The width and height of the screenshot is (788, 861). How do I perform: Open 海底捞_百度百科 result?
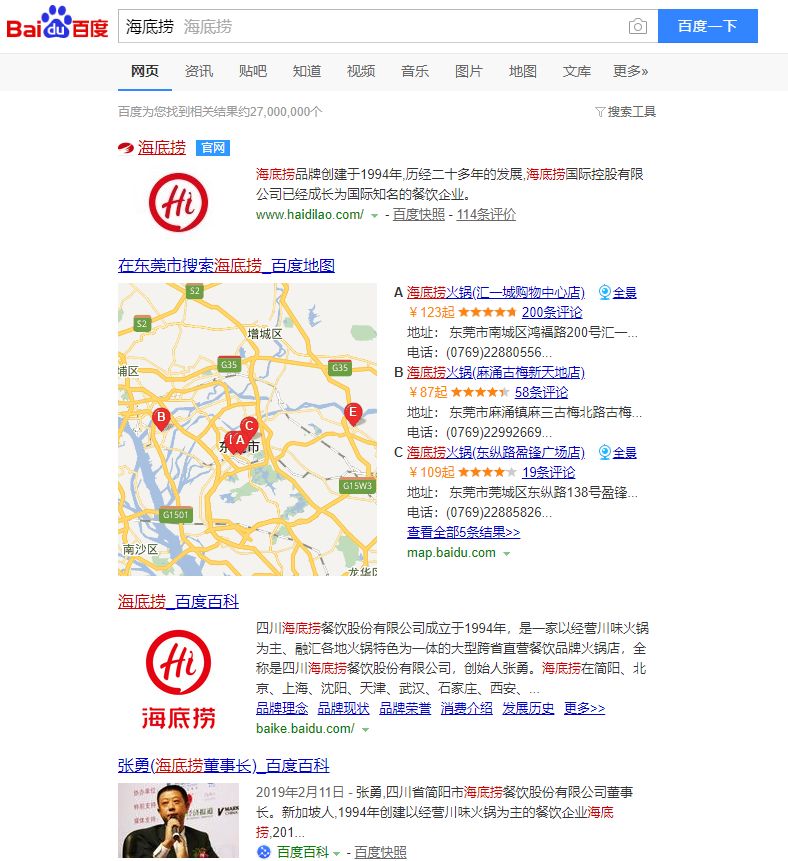pyautogui.click(x=178, y=602)
